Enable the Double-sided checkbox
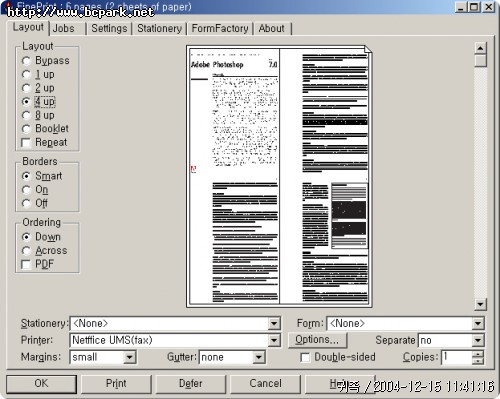Viewport: 500px width, 399px height. coord(305,357)
